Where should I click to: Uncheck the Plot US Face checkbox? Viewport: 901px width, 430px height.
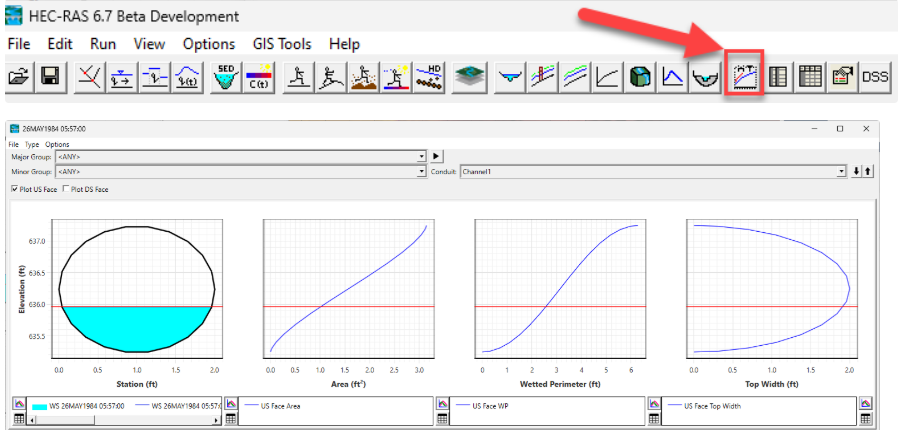point(16,189)
